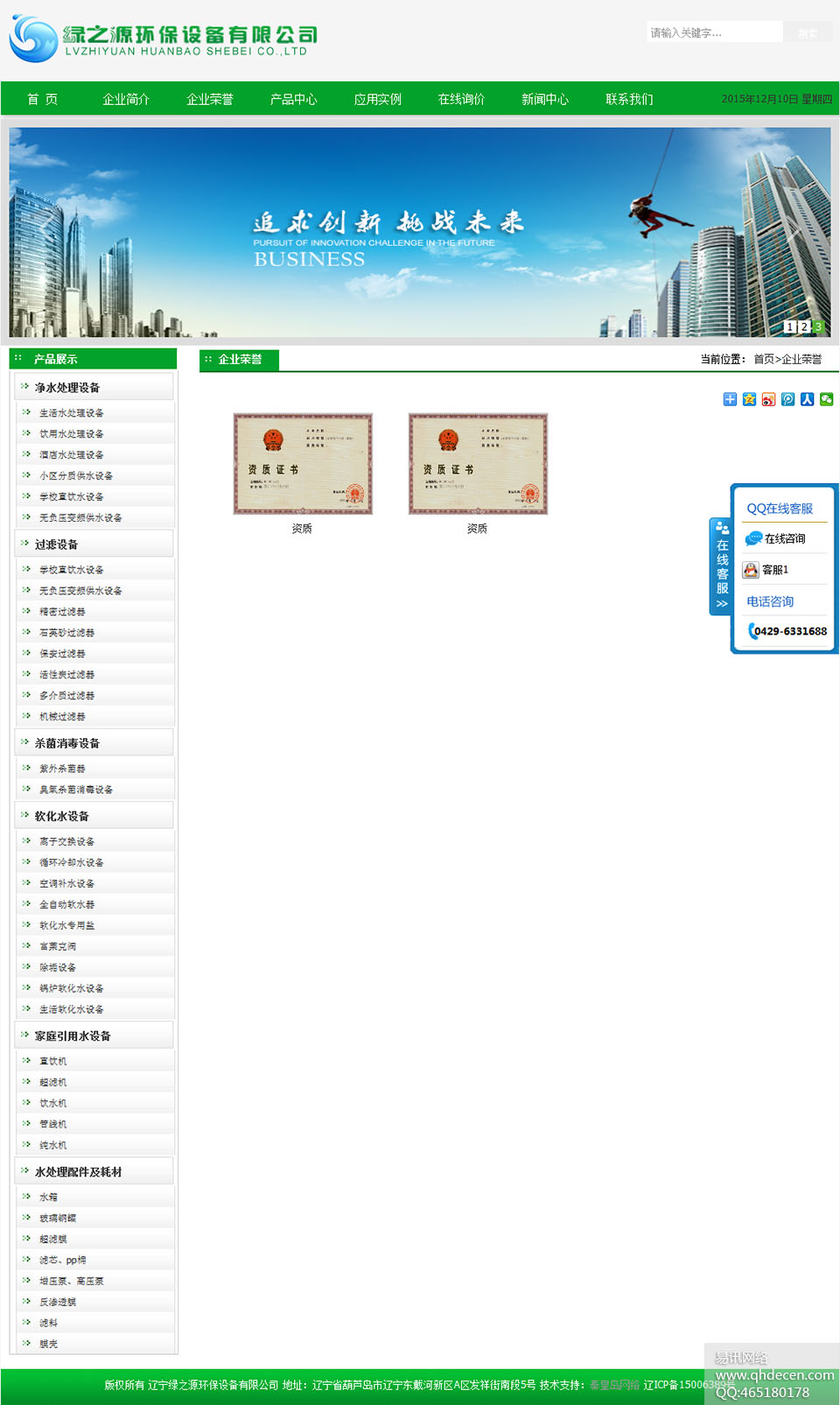Click the 搜索 search button
Screen dimensions: 840x1405
click(x=808, y=32)
